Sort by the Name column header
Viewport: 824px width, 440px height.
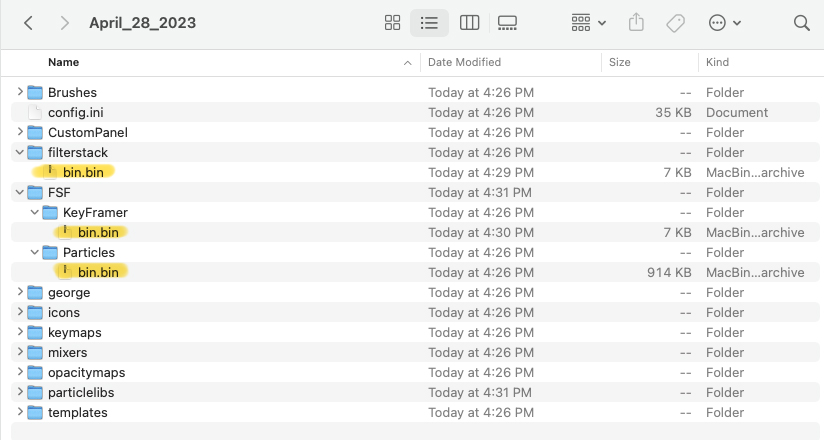[64, 62]
